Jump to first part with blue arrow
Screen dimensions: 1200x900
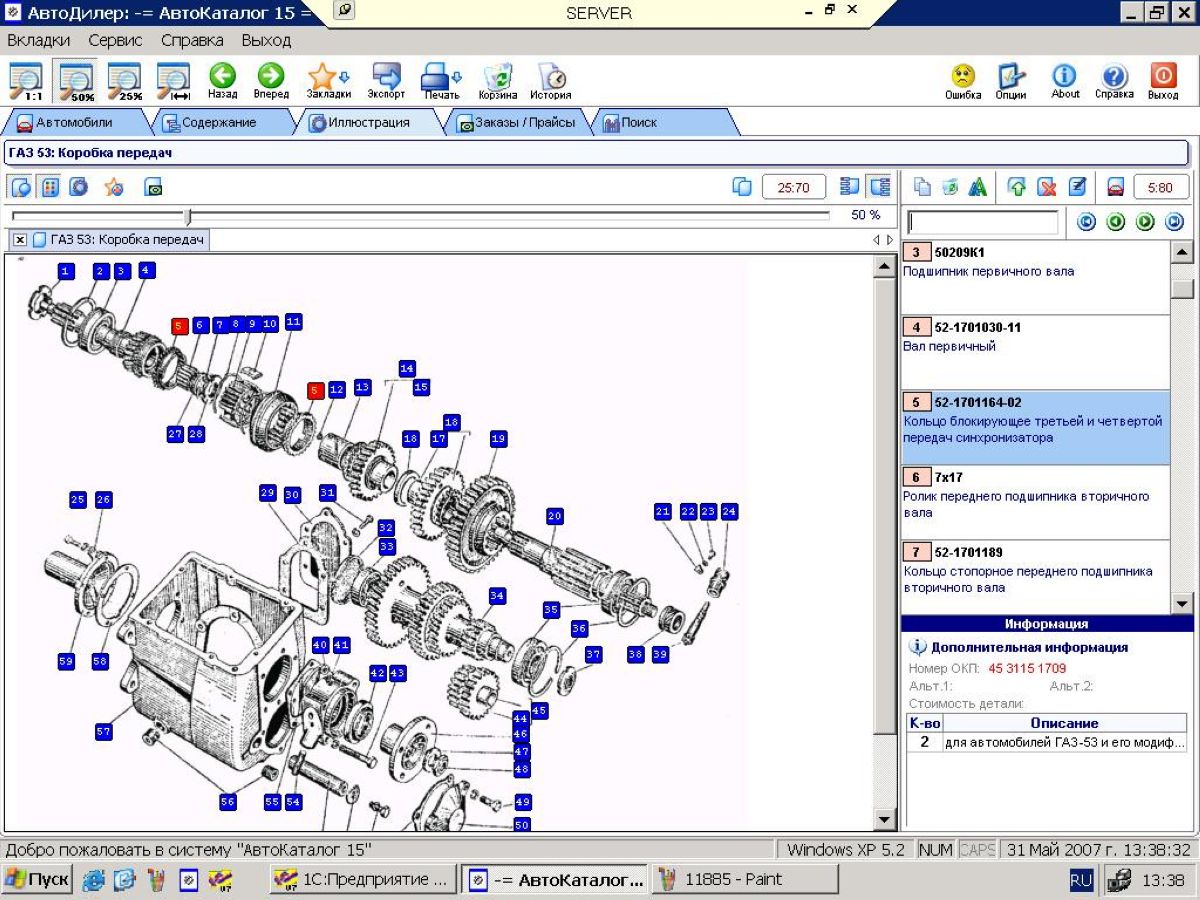point(1086,222)
